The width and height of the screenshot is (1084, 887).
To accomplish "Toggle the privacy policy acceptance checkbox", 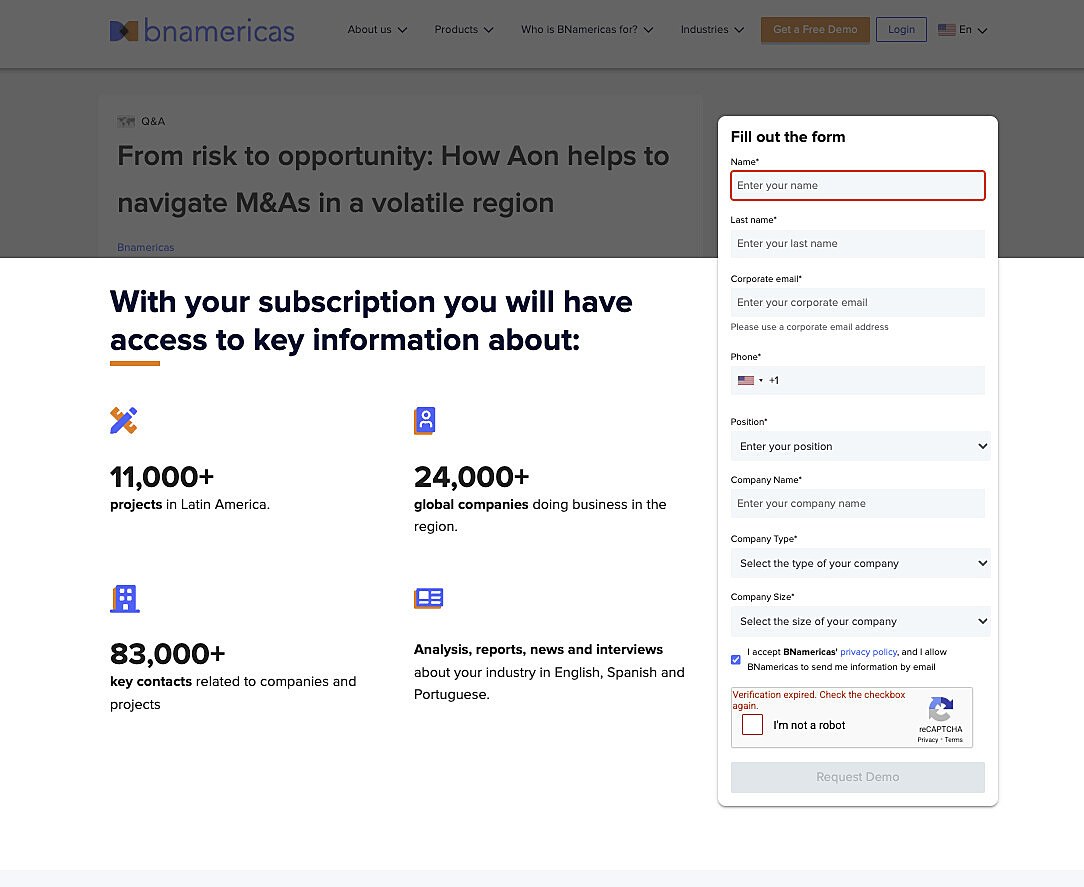I will 736,660.
